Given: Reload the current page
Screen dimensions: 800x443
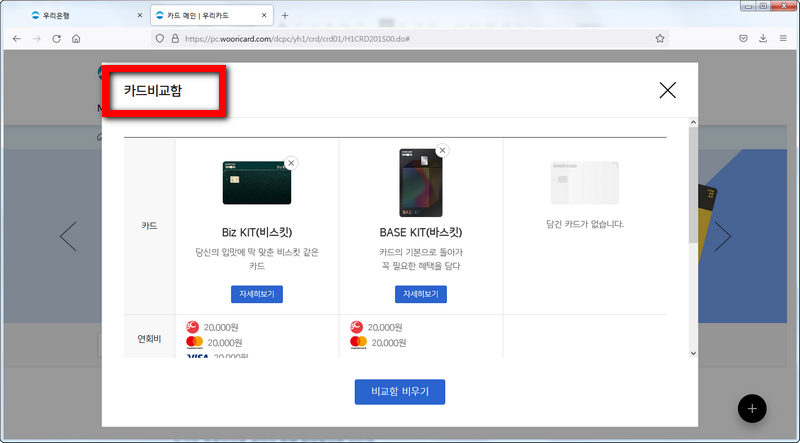Looking at the screenshot, I should tap(57, 39).
